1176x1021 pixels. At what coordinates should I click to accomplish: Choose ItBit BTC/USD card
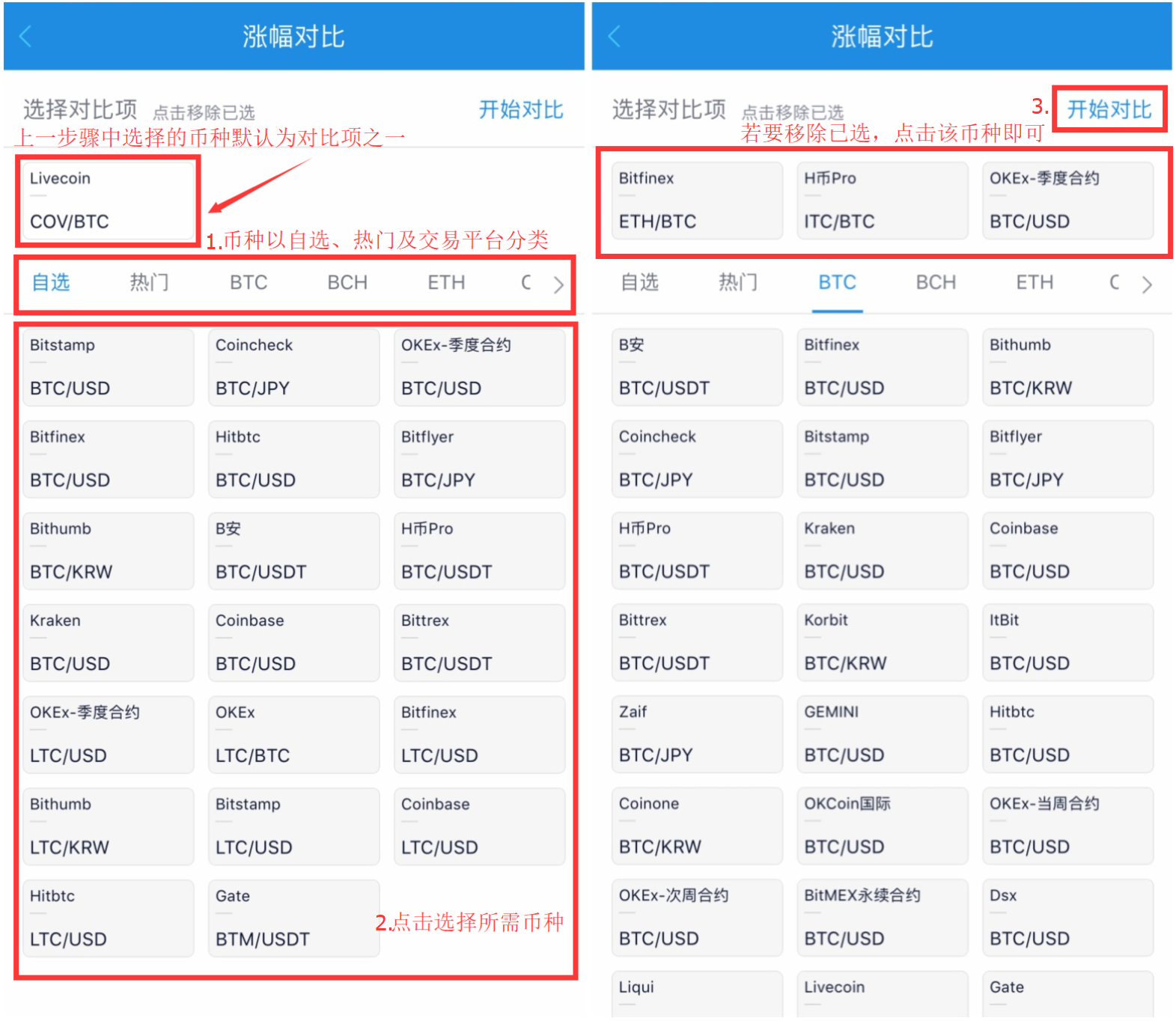tap(1068, 642)
